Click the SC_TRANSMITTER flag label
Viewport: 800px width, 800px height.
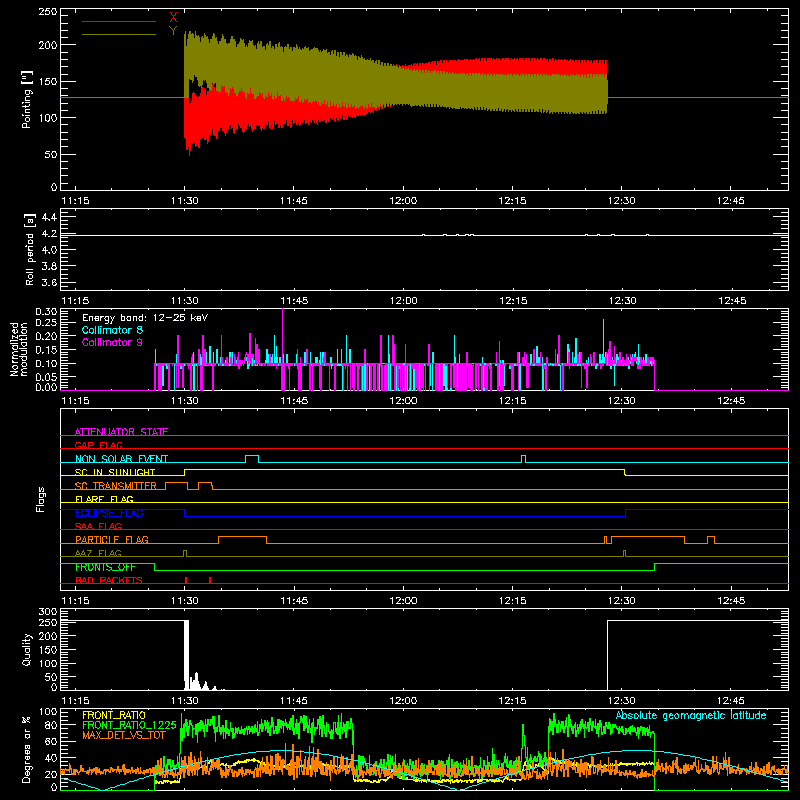(x=115, y=486)
